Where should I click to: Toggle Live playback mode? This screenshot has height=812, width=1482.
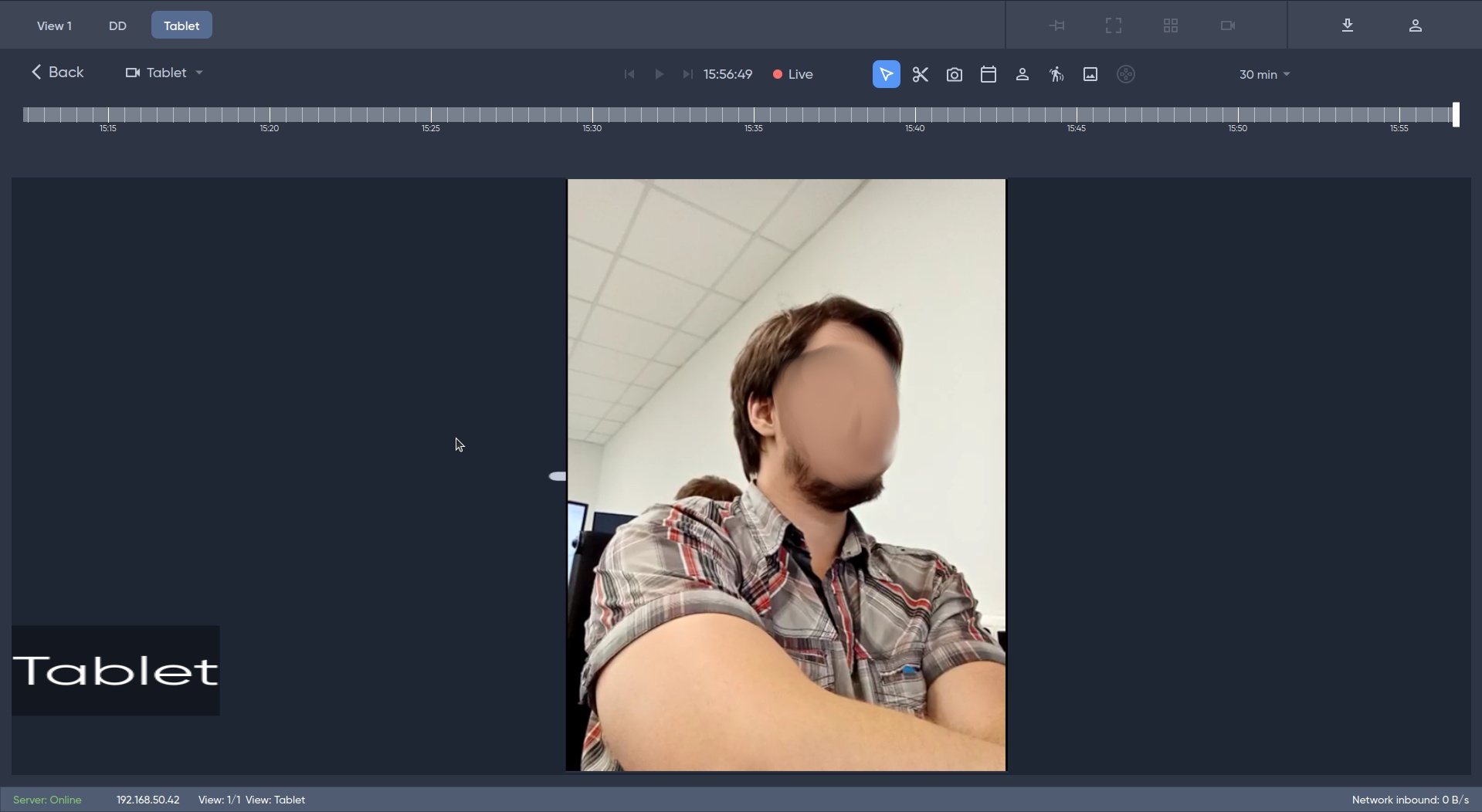point(793,74)
